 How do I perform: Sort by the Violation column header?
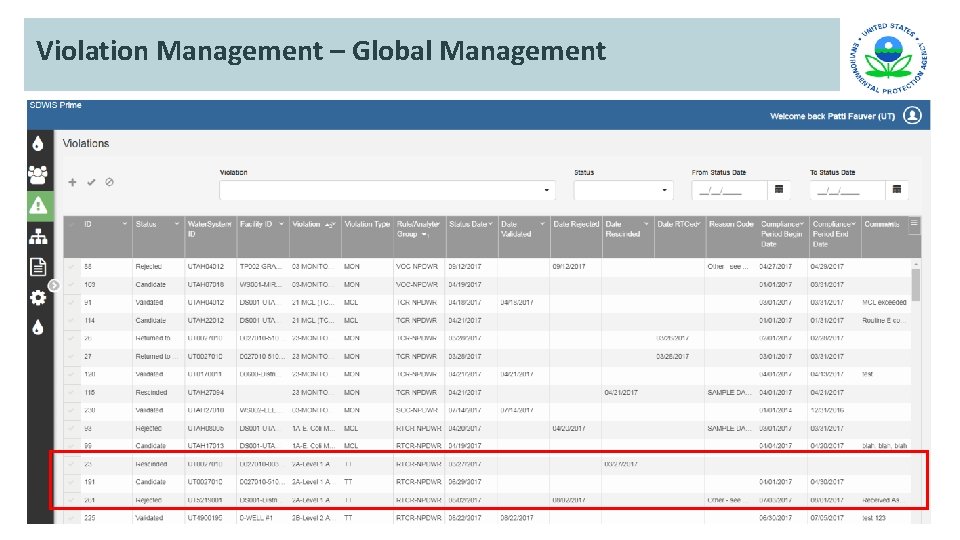306,224
